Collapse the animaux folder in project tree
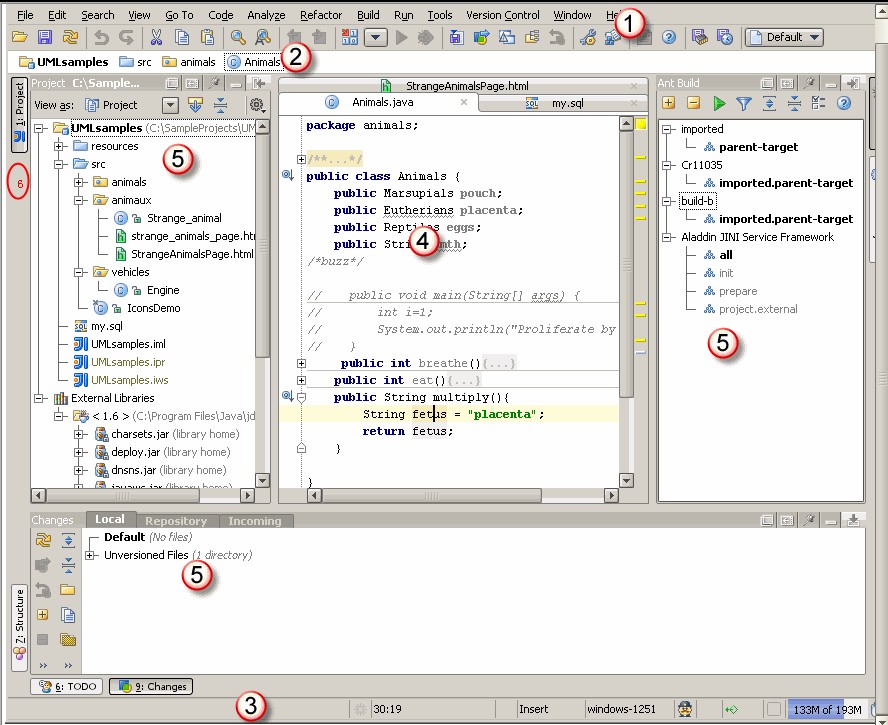The height and width of the screenshot is (725, 888). [80, 200]
